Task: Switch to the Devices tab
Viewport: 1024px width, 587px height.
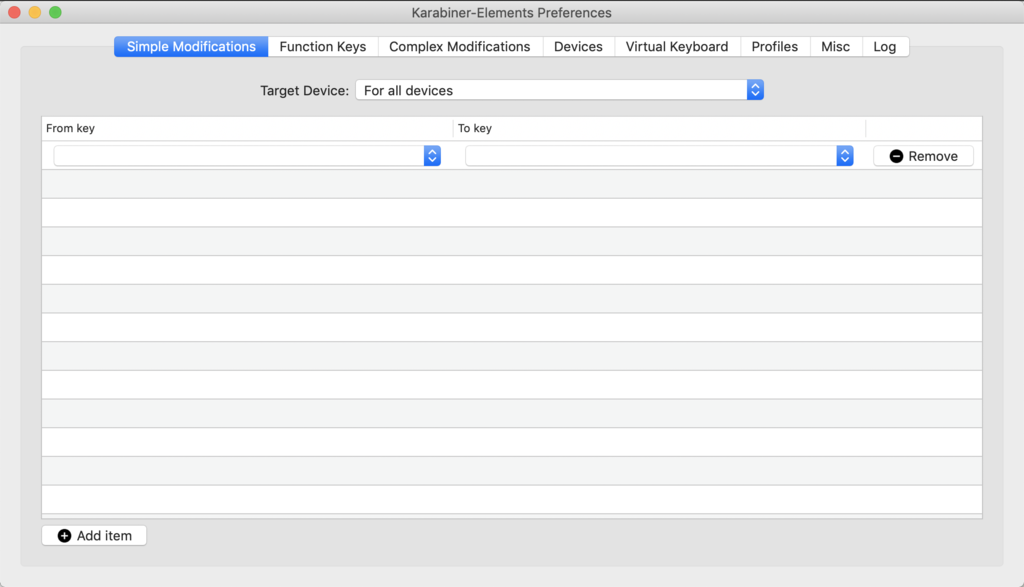Action: coord(578,46)
